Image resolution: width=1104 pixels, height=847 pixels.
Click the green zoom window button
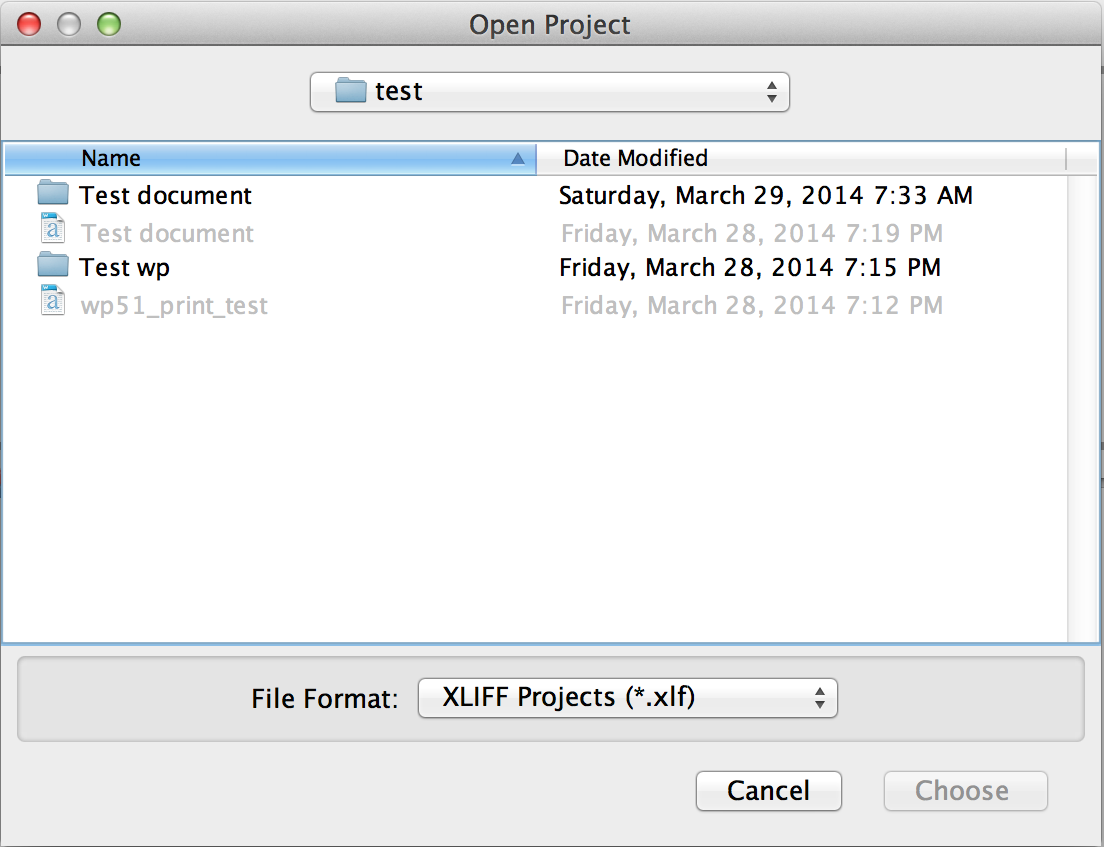pyautogui.click(x=108, y=25)
